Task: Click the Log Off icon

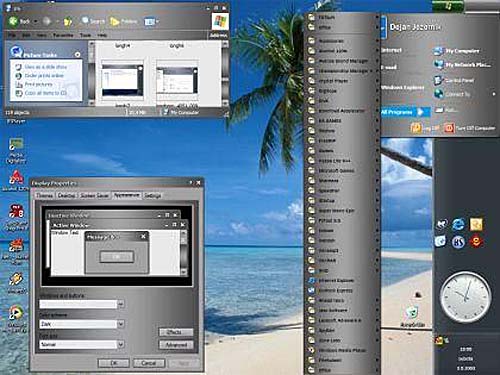Action: 416,128
